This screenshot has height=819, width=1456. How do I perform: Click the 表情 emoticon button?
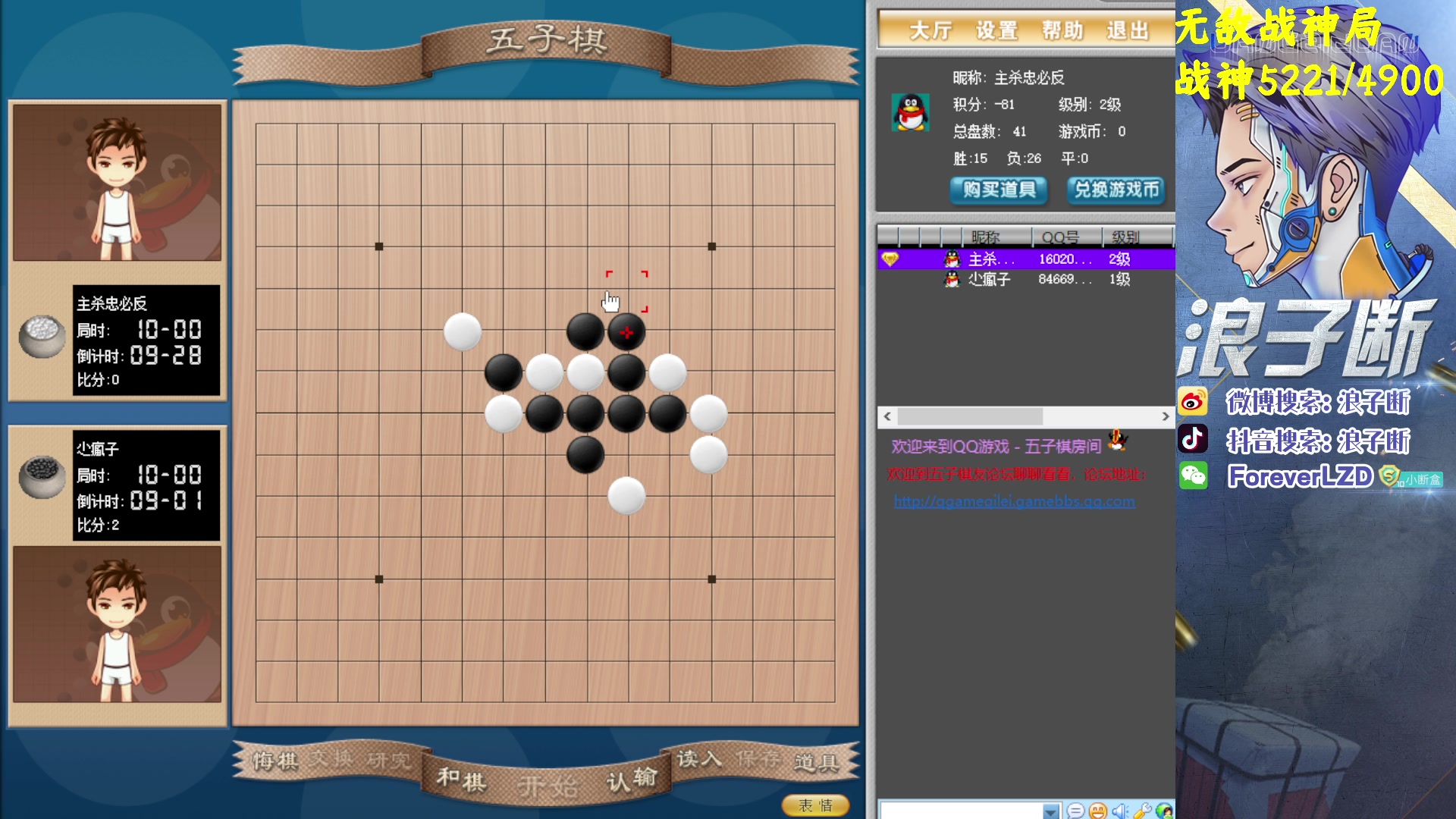(815, 805)
